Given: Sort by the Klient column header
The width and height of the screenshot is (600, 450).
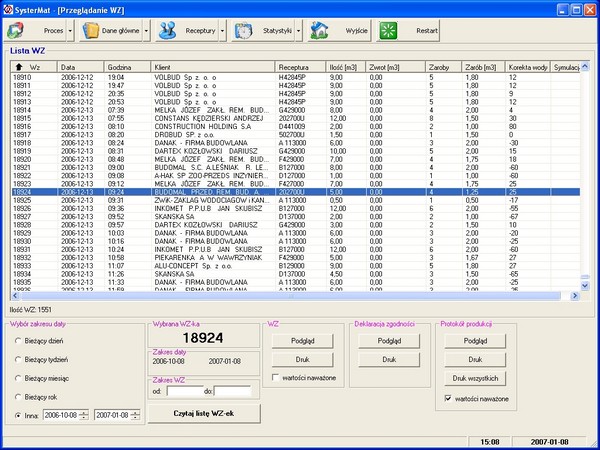Looking at the screenshot, I should coord(213,67).
